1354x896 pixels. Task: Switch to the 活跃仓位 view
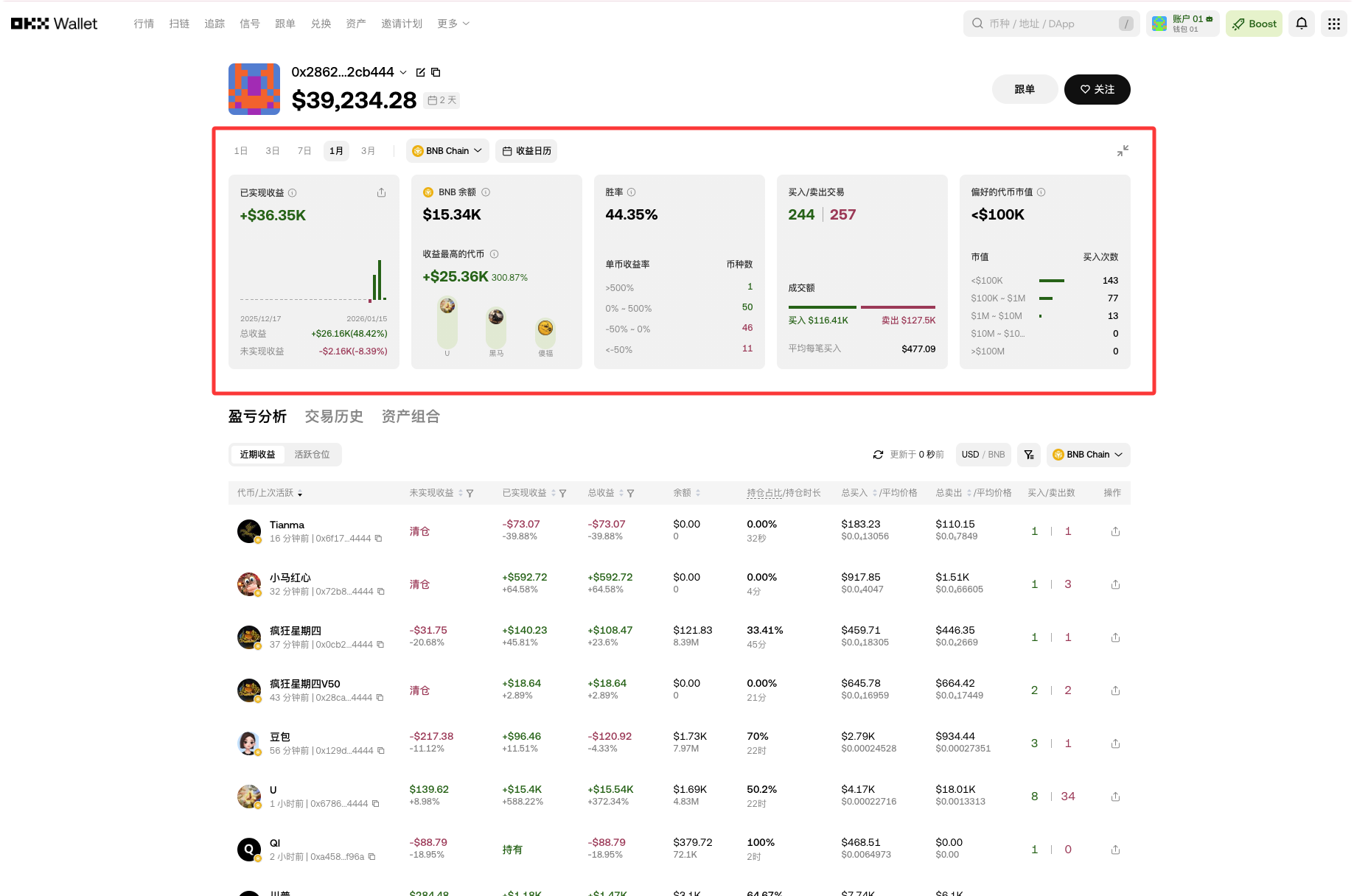(313, 455)
